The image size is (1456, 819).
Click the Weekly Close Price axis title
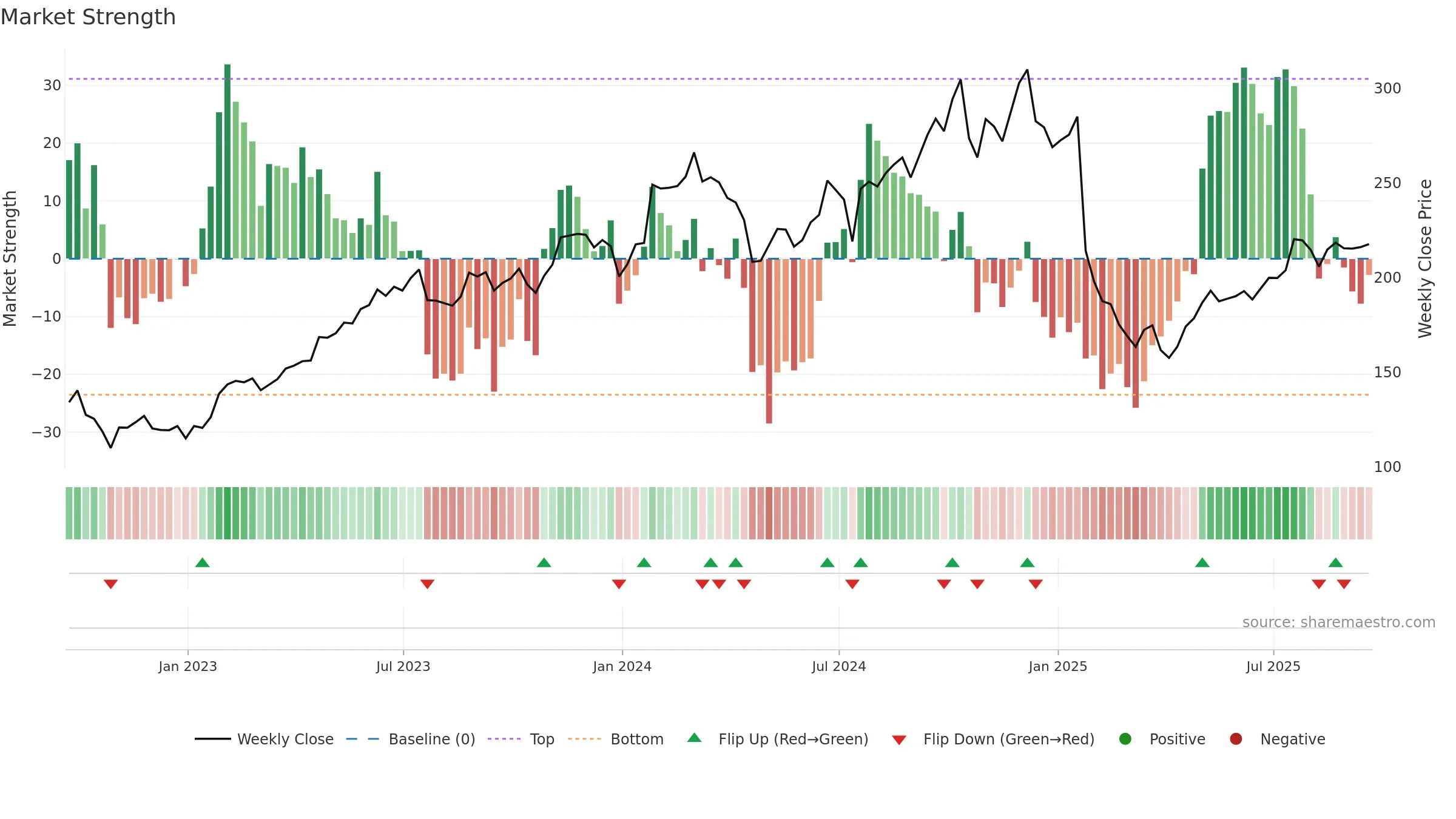tap(1425, 258)
